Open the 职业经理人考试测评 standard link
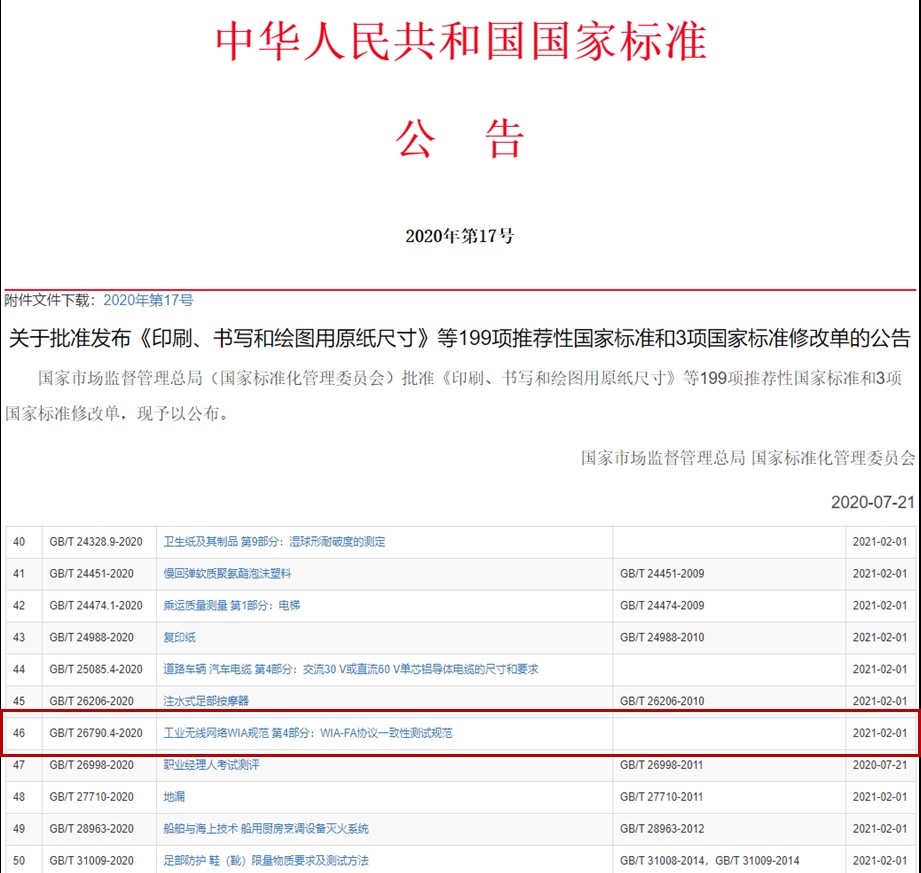921x873 pixels. [211, 765]
